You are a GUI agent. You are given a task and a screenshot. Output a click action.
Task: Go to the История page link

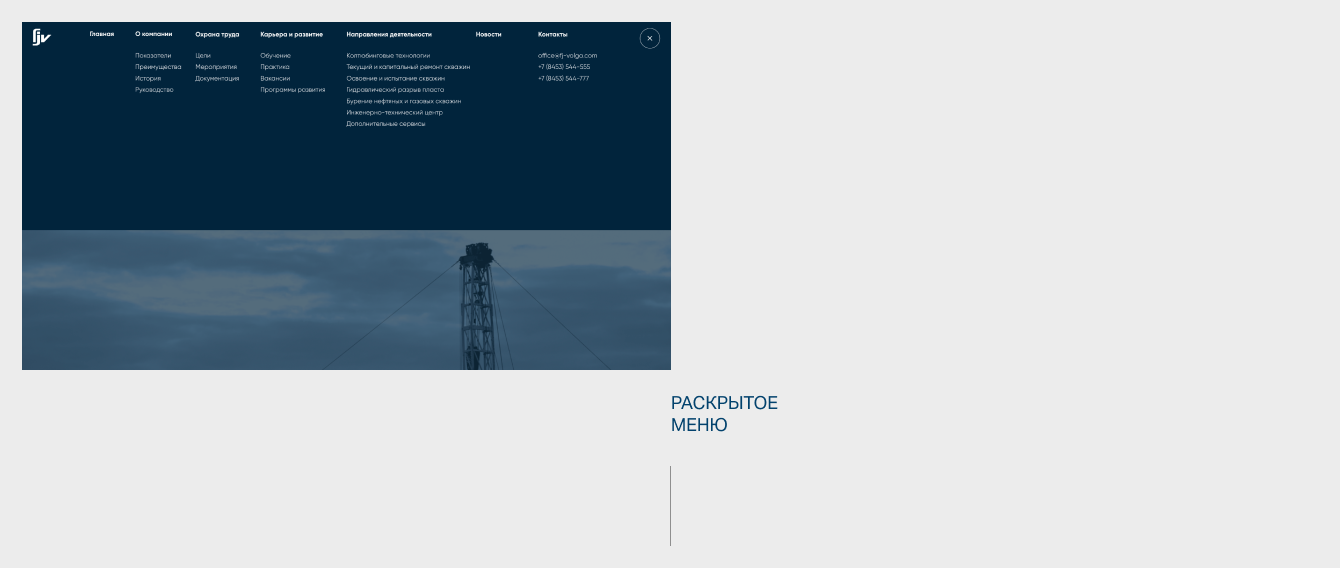coord(148,78)
